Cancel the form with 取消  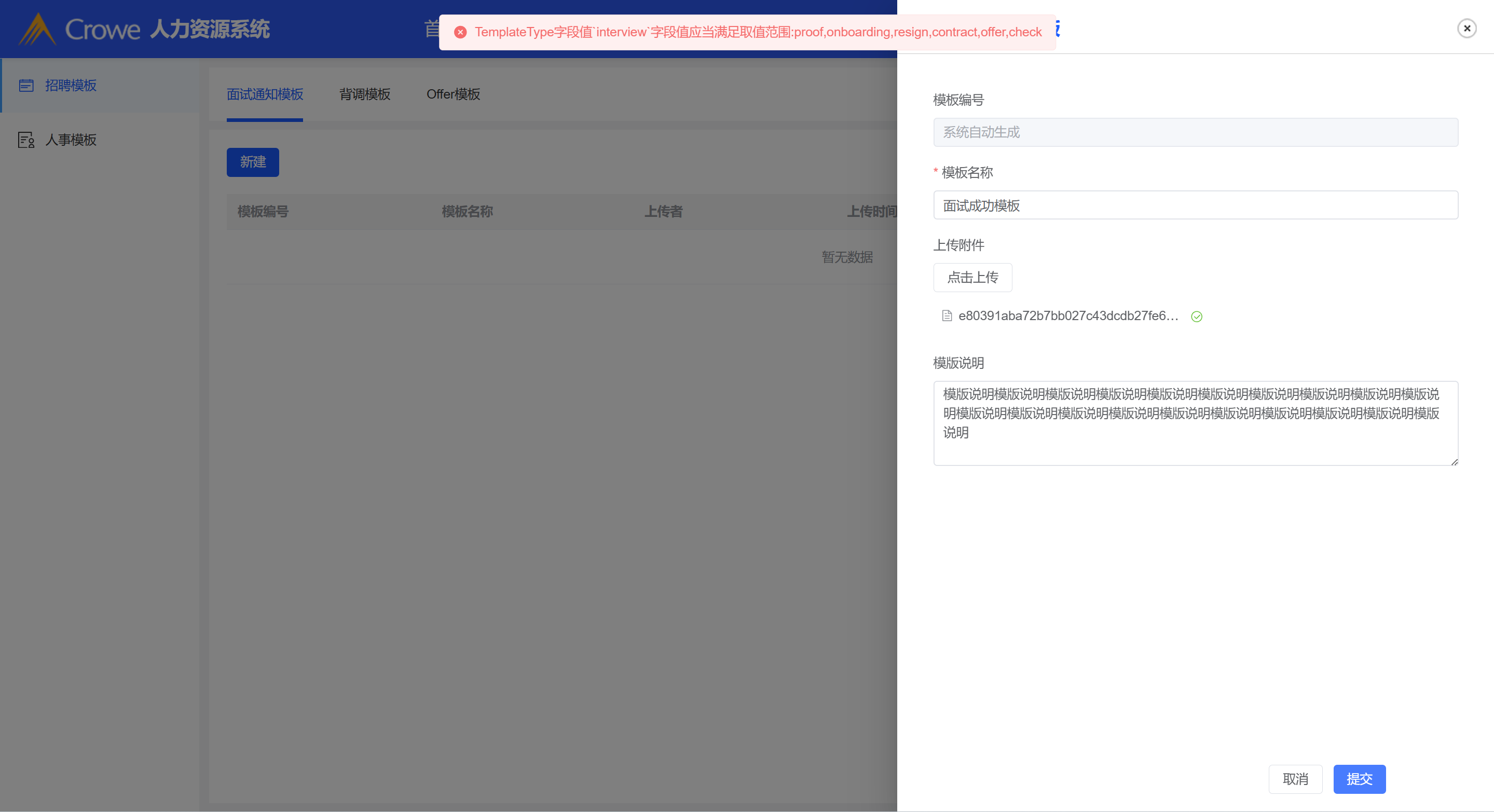click(1295, 779)
